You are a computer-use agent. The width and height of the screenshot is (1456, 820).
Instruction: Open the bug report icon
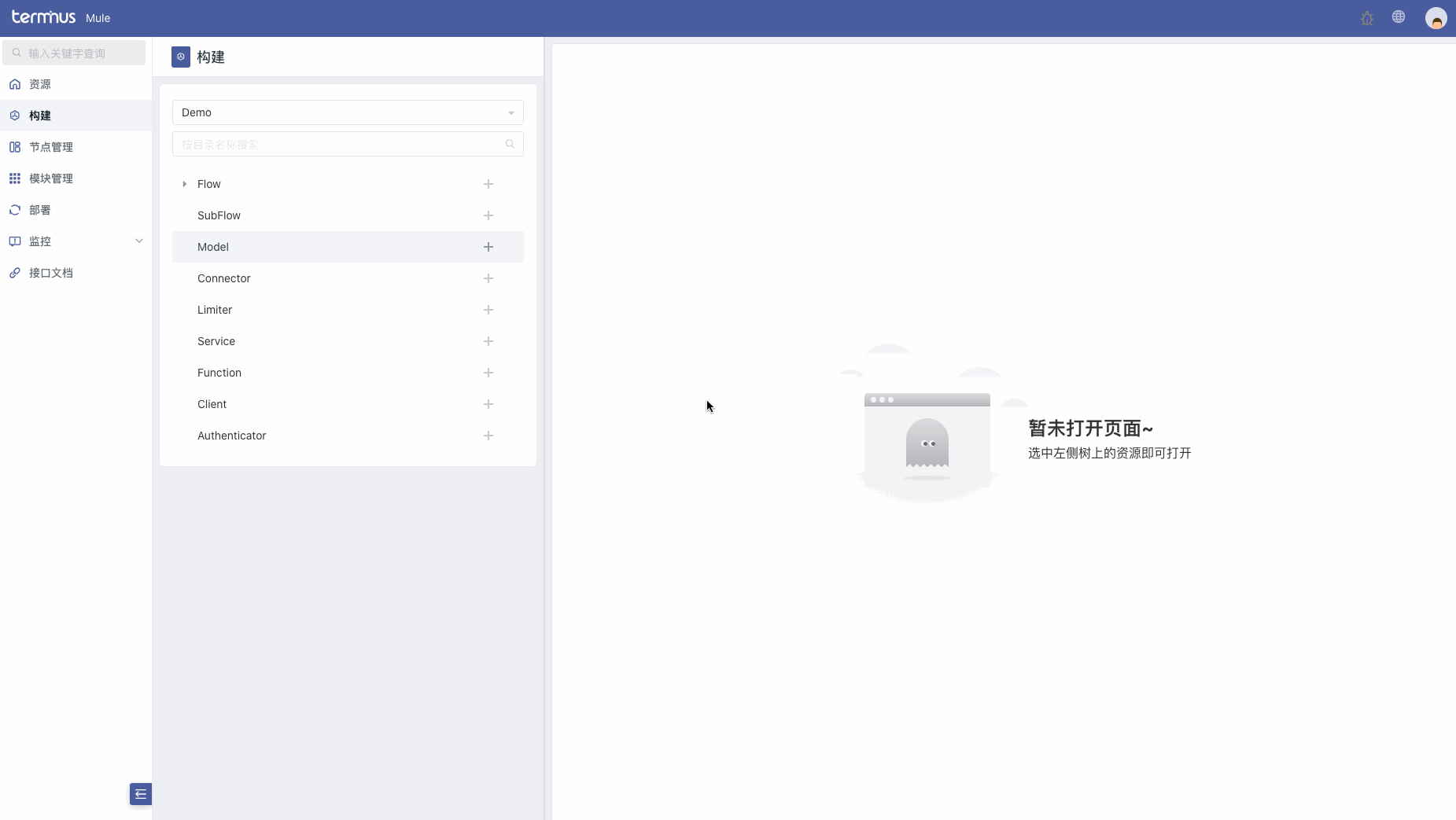(1367, 18)
